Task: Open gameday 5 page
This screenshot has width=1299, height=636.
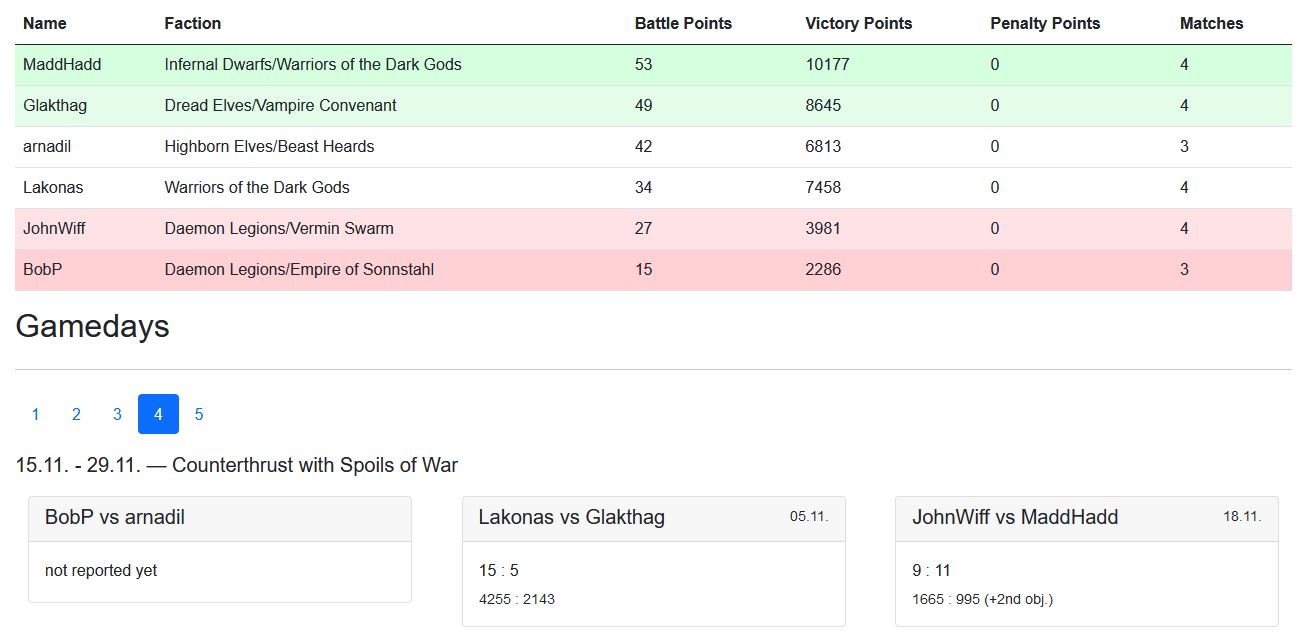Action: tap(199, 414)
